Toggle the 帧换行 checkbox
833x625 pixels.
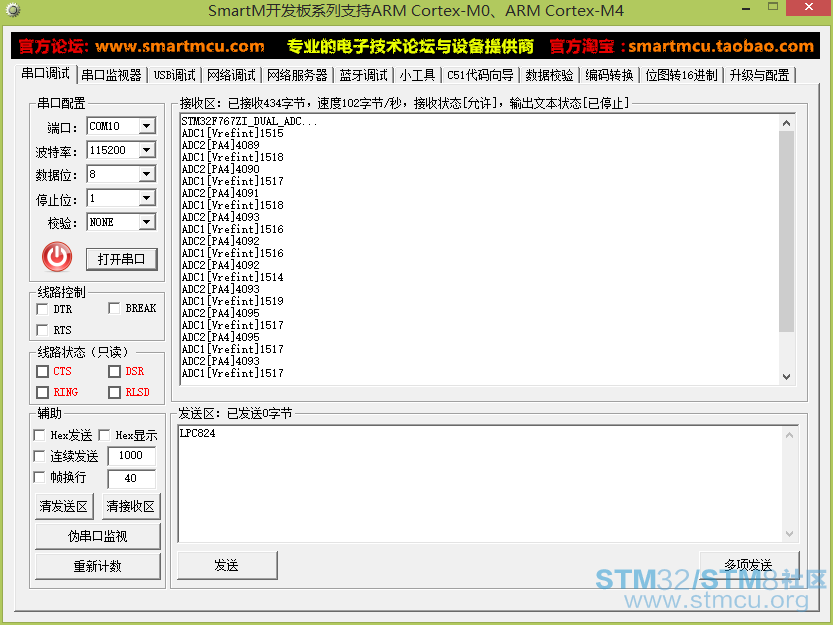coord(39,477)
